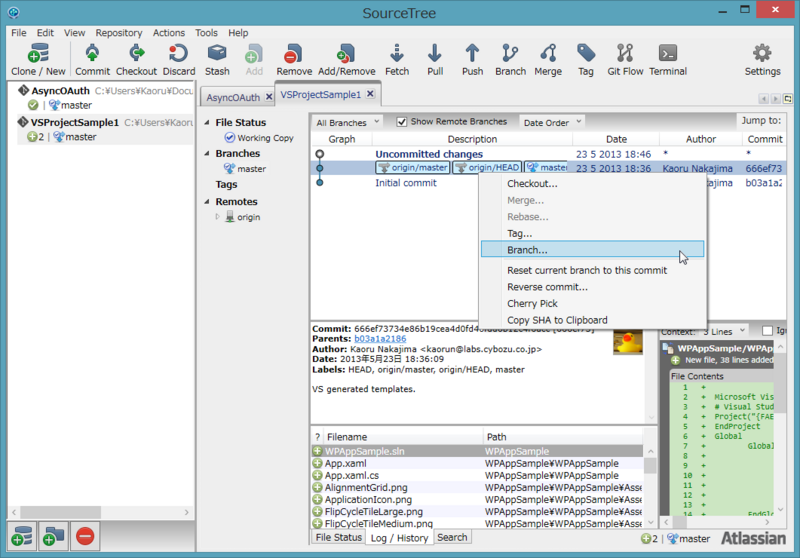Click the user avatar duck image
The height and width of the screenshot is (558, 800).
click(x=628, y=343)
